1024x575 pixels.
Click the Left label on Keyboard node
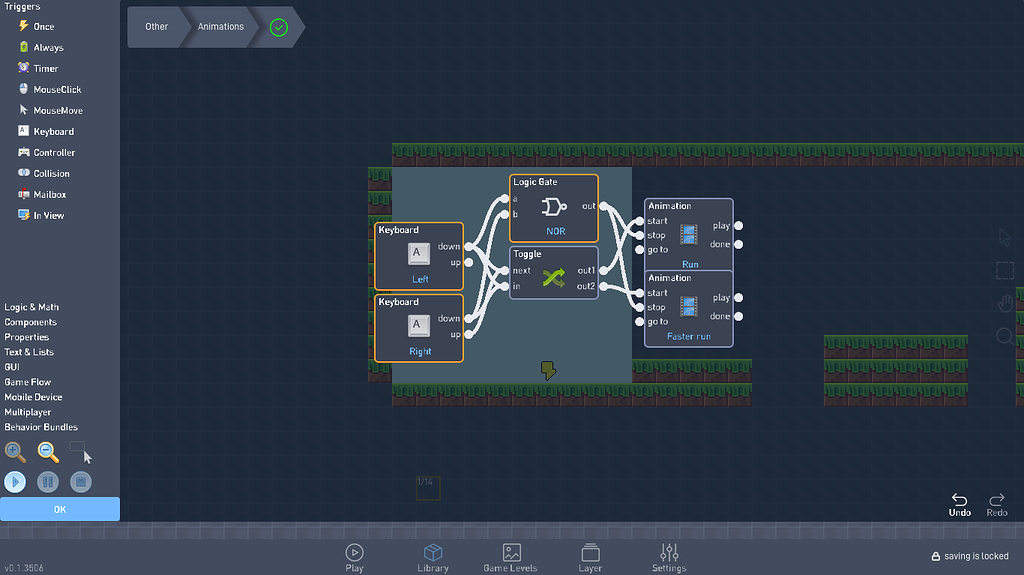tap(420, 280)
